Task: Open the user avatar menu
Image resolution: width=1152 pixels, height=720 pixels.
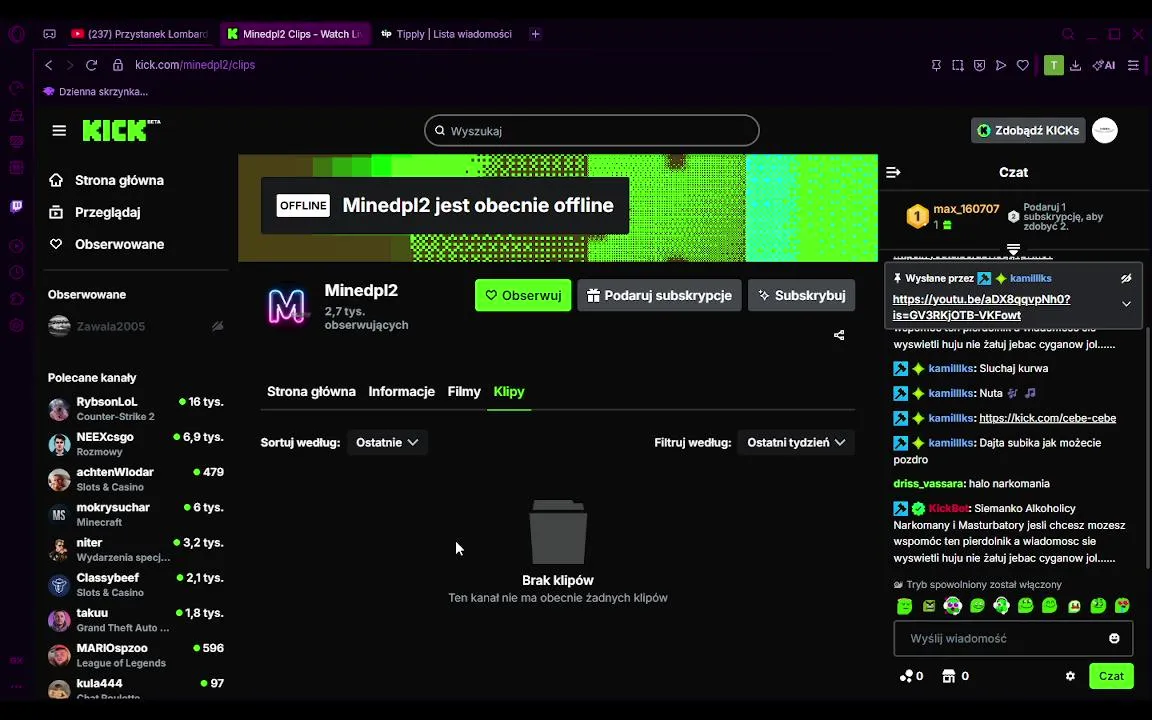Action: coord(1104,131)
